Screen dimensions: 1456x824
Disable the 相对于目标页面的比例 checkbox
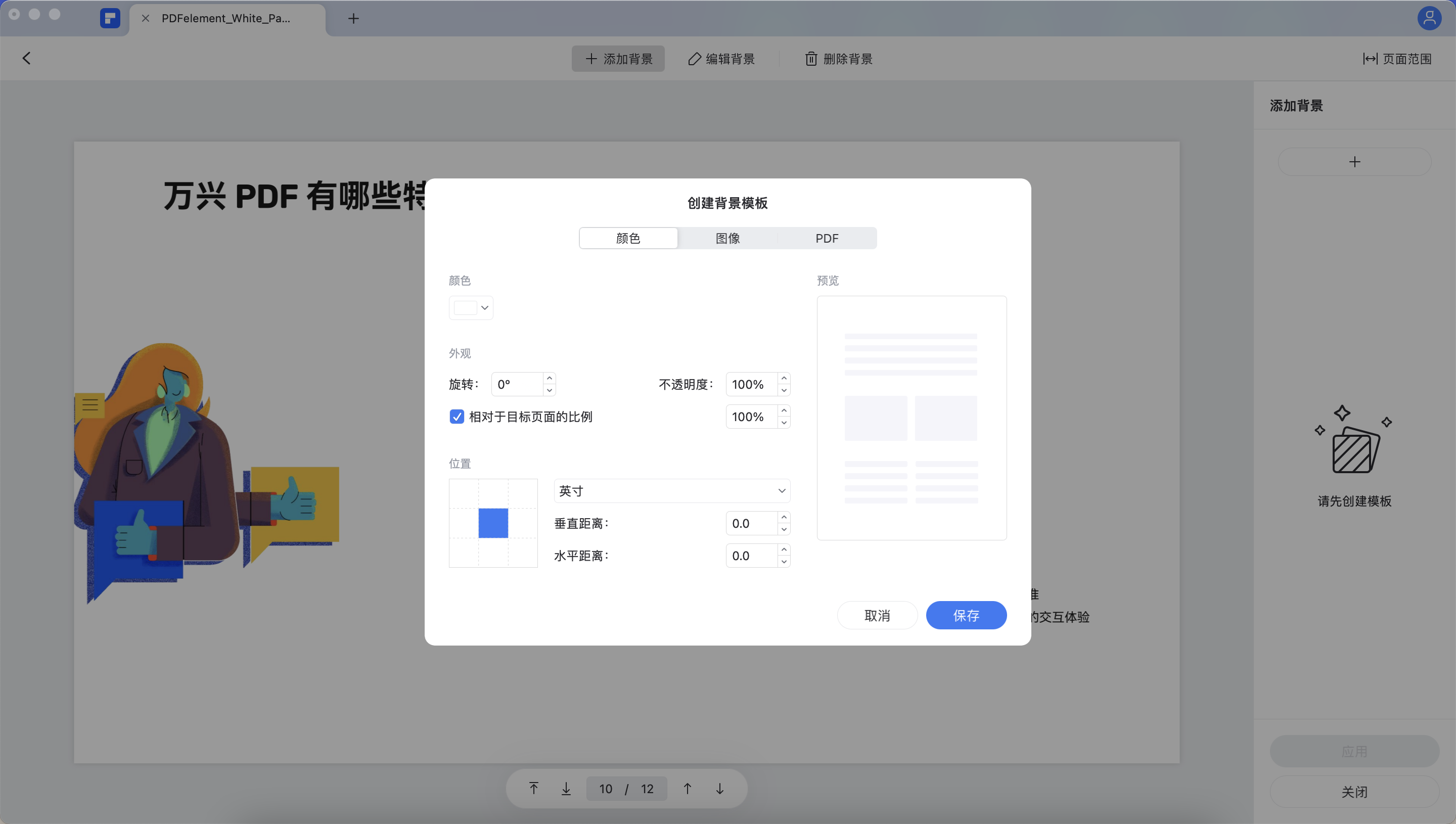[457, 417]
